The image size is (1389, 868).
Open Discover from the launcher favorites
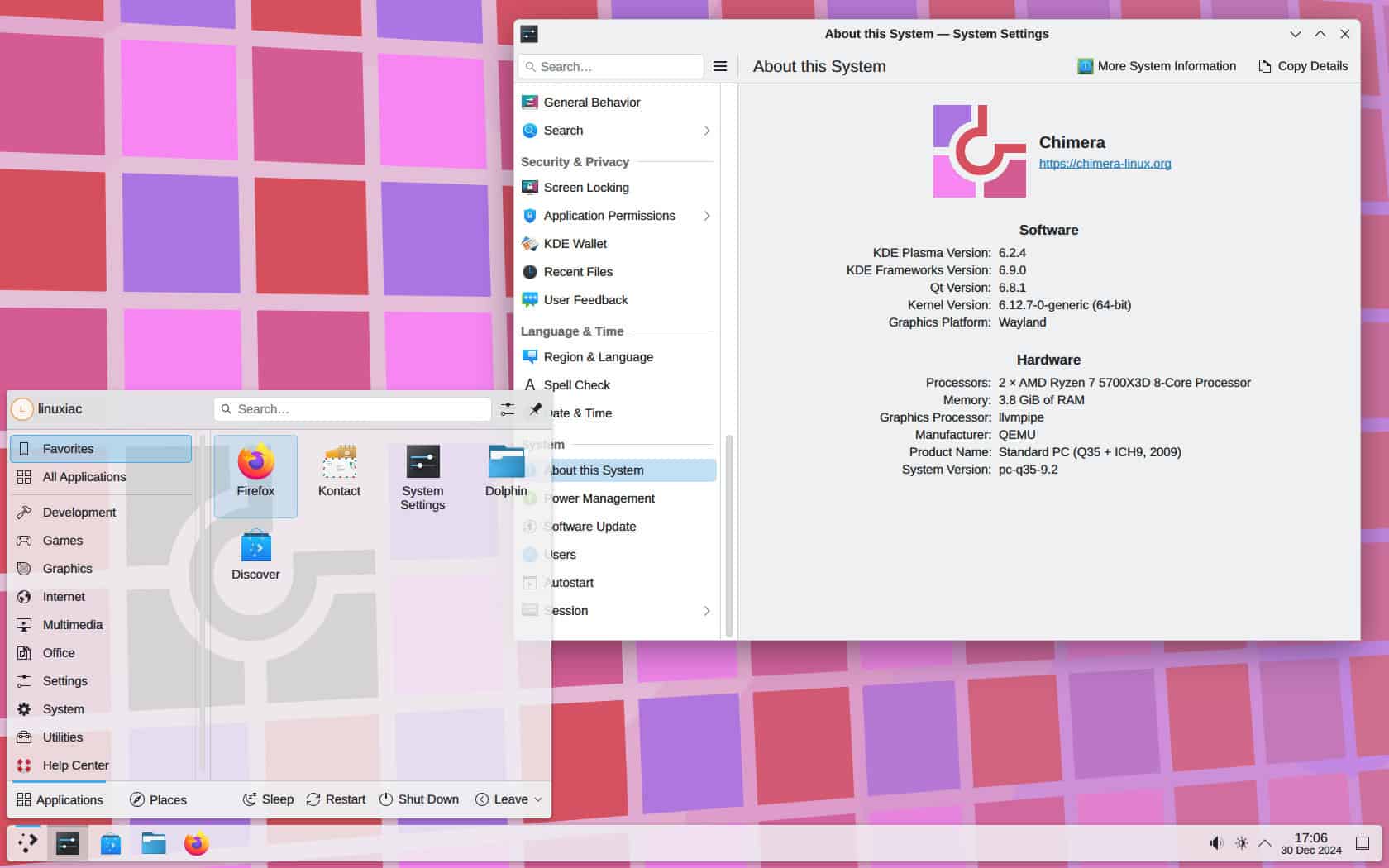point(255,552)
